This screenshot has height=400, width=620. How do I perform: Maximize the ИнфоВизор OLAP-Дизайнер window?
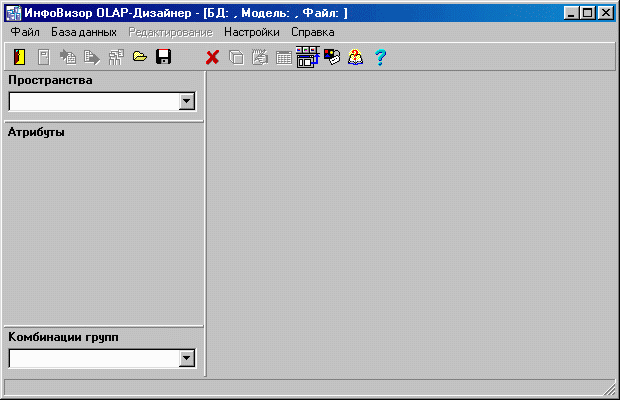[588, 13]
